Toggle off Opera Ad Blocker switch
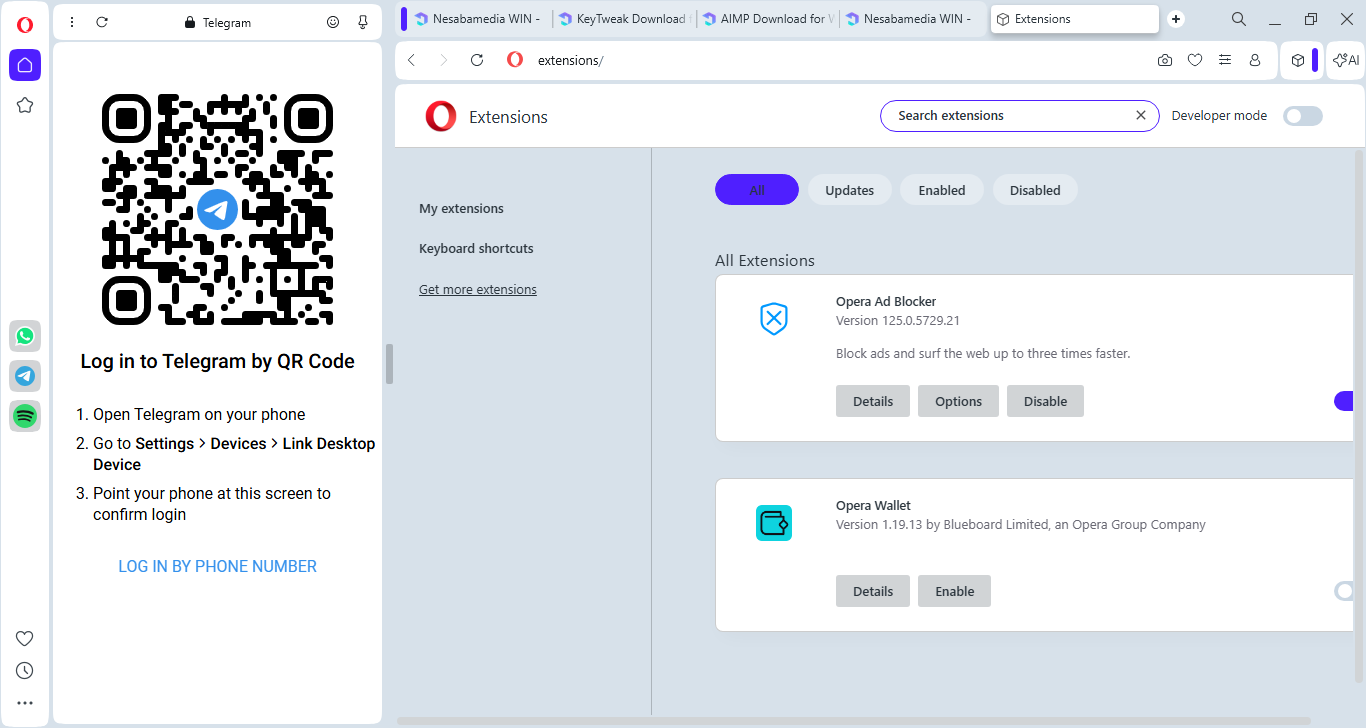1366x728 pixels. [x=1344, y=401]
